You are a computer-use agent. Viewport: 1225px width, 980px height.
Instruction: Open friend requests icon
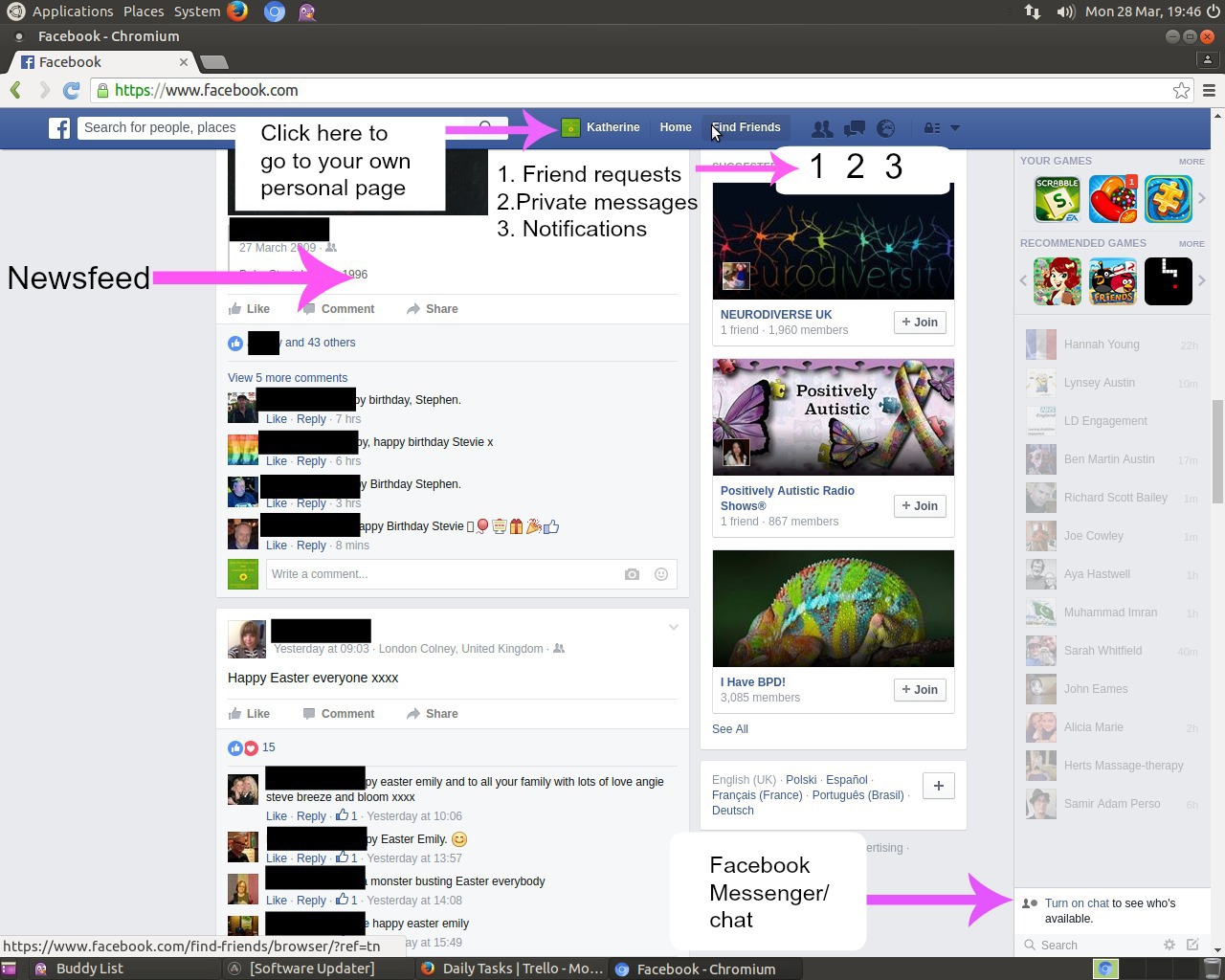822,128
